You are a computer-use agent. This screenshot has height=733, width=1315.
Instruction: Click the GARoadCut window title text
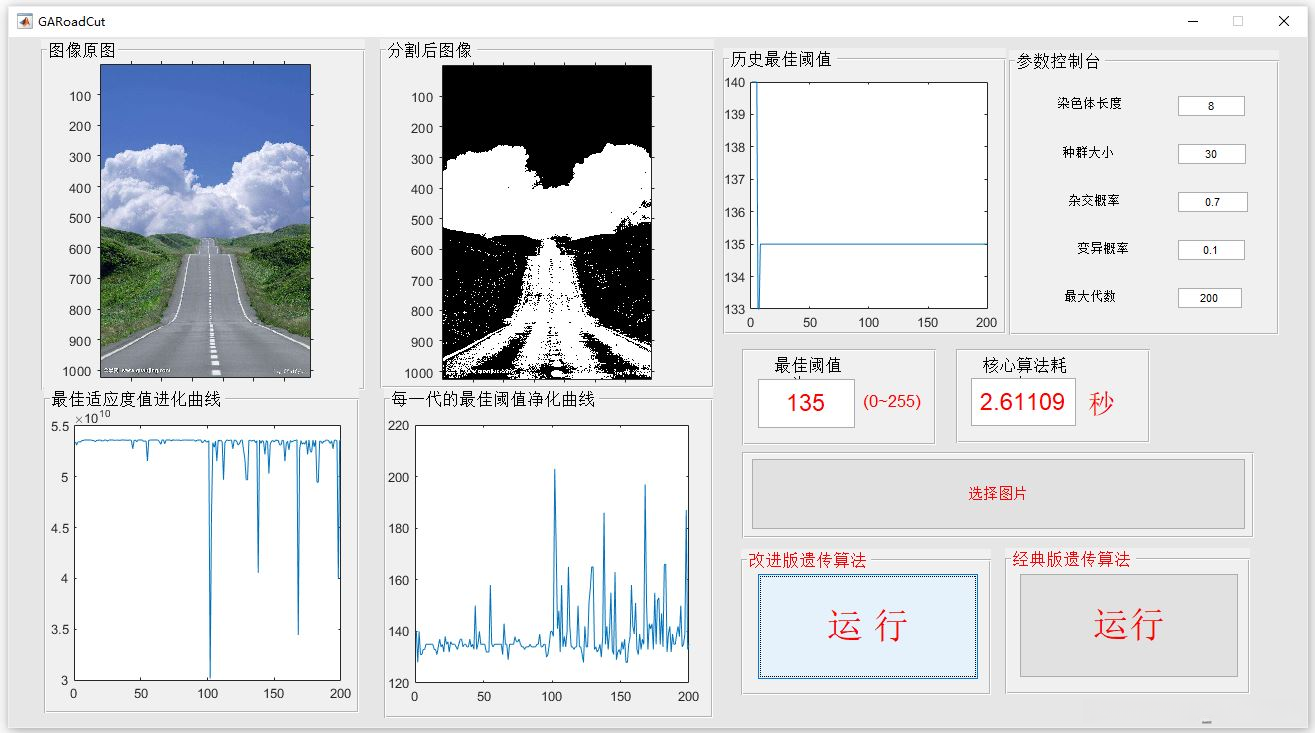[72, 21]
